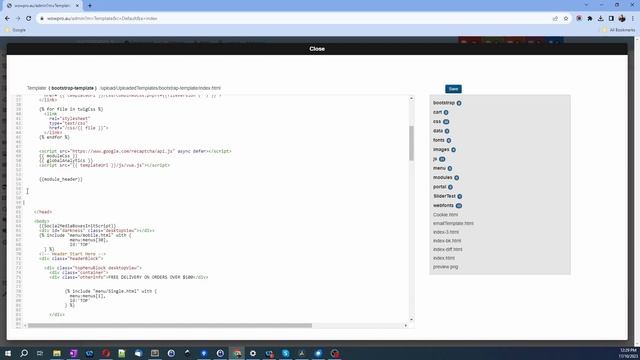Screen dimensions: 640x360
Task: Click the browser forward arrow
Action: [18, 18]
